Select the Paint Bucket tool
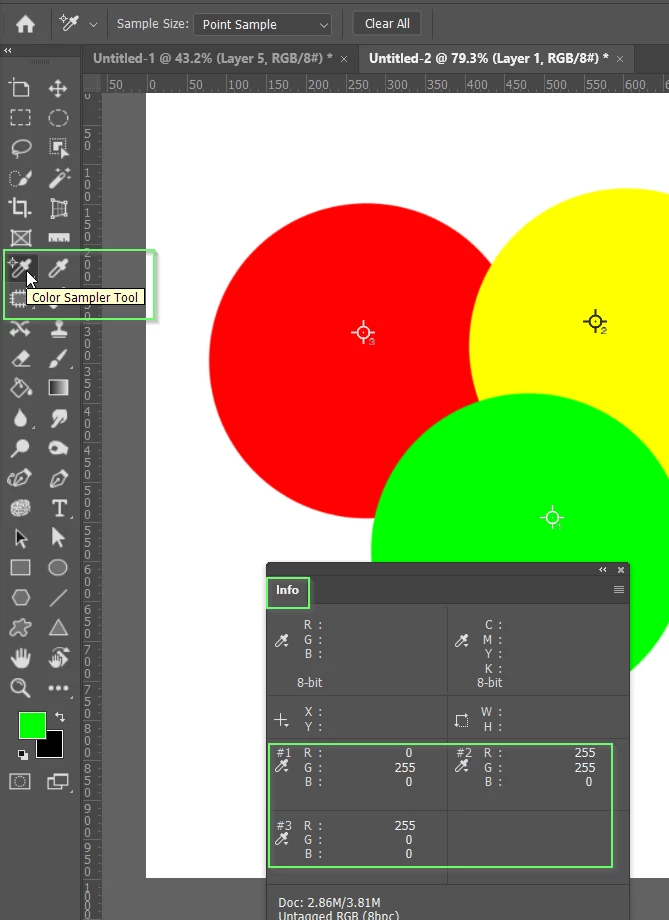 (x=21, y=388)
